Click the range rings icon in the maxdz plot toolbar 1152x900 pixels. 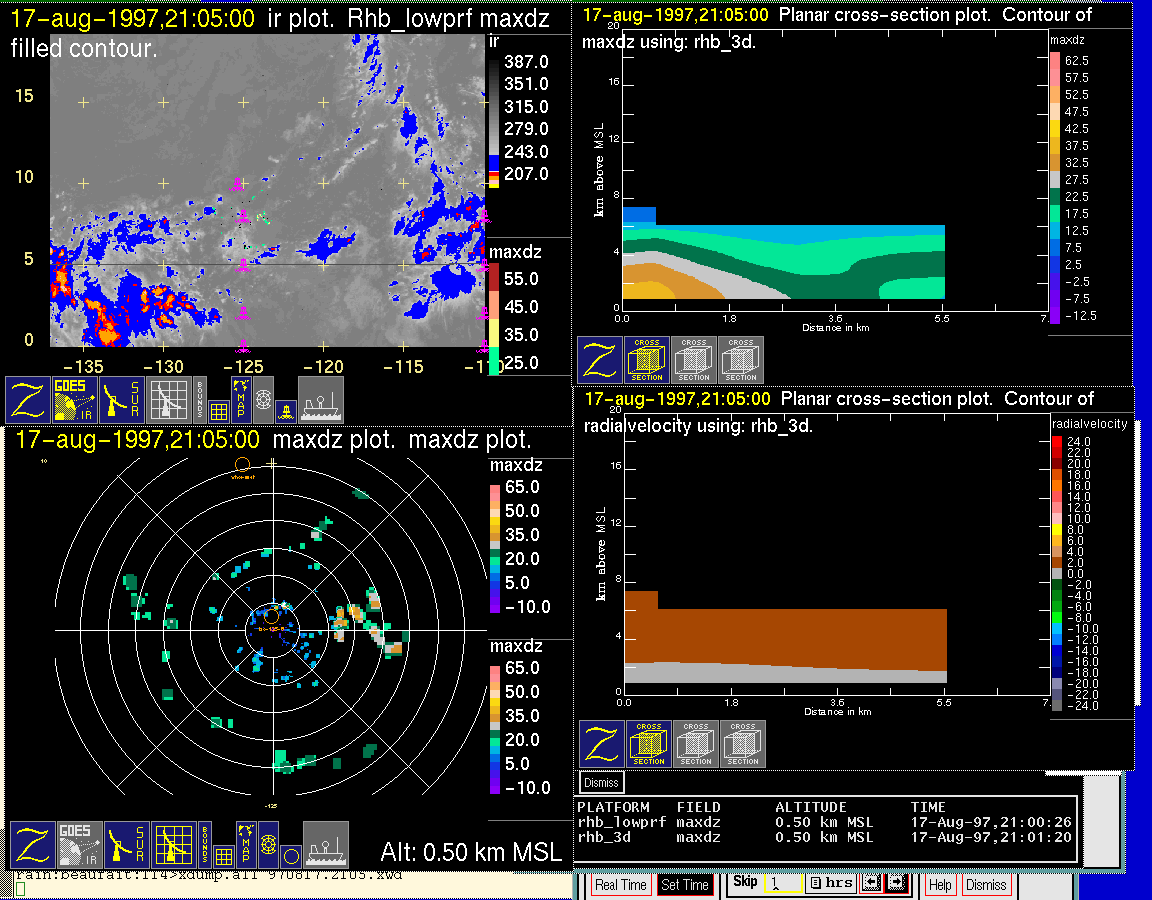click(267, 845)
